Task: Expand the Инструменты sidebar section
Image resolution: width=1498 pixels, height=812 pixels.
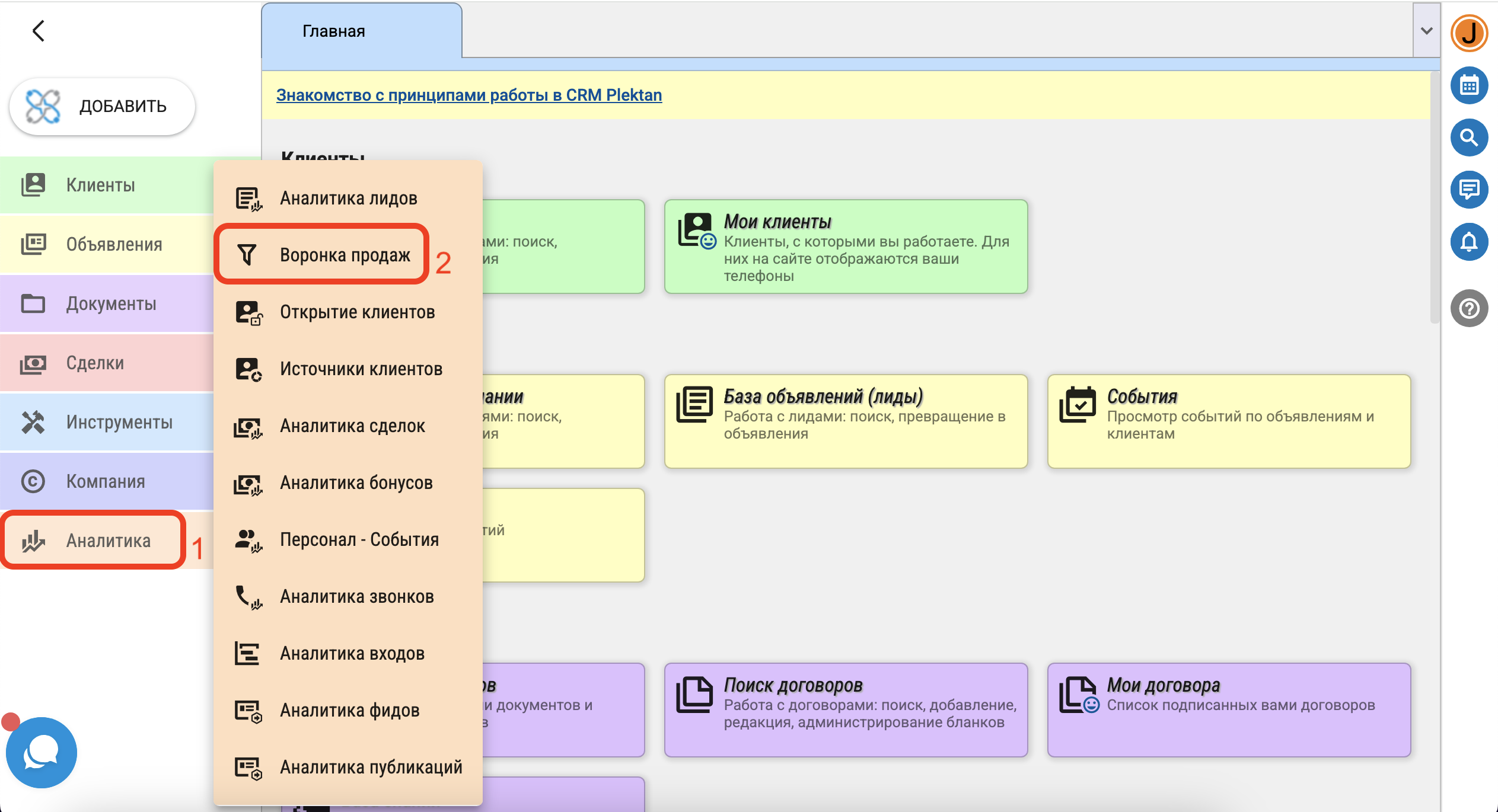Action: point(119,422)
